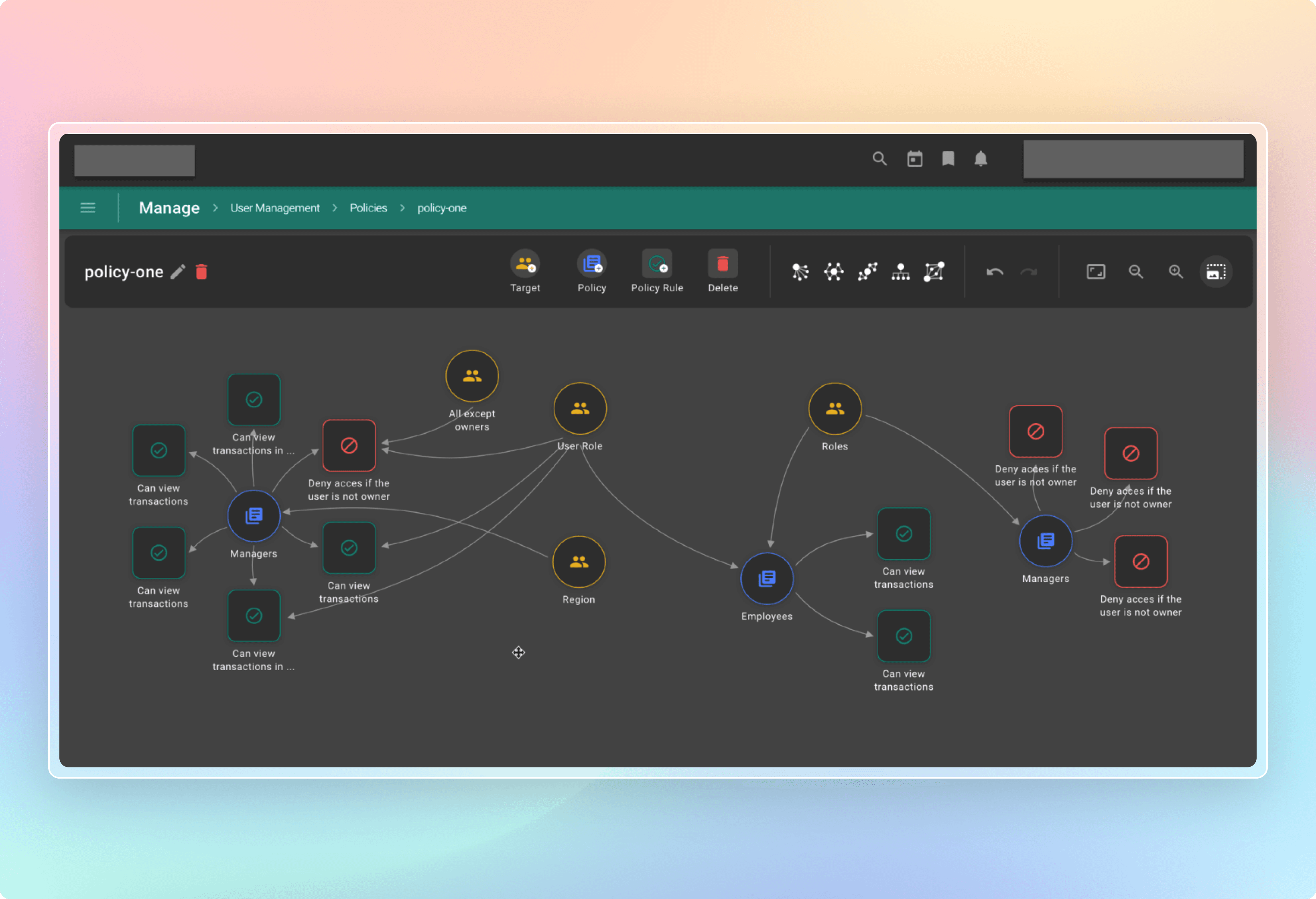Edit policy-one name with pencil icon
Screen dimensions: 1316x899
click(178, 272)
